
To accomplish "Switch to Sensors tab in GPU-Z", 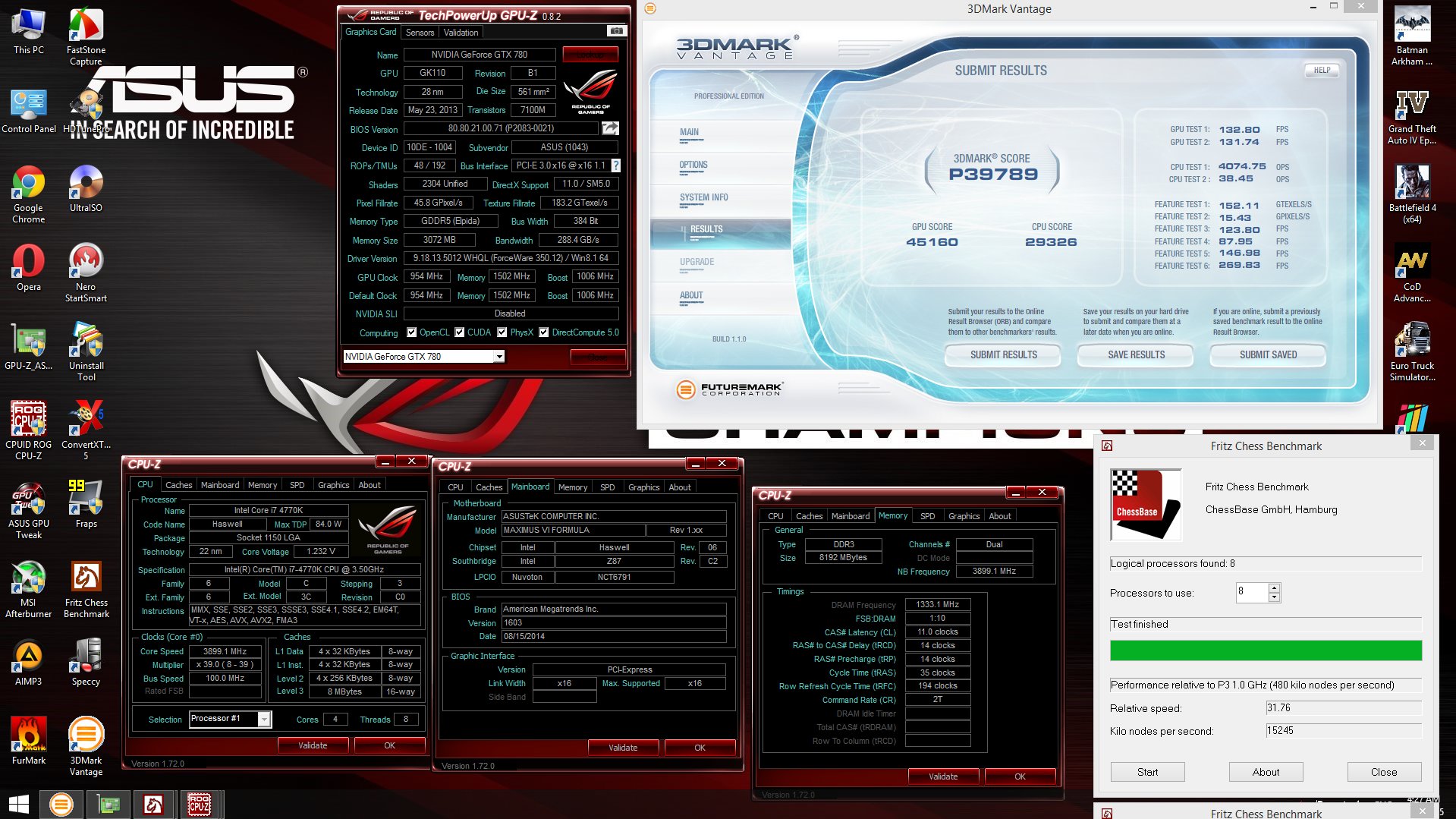I will [x=420, y=33].
